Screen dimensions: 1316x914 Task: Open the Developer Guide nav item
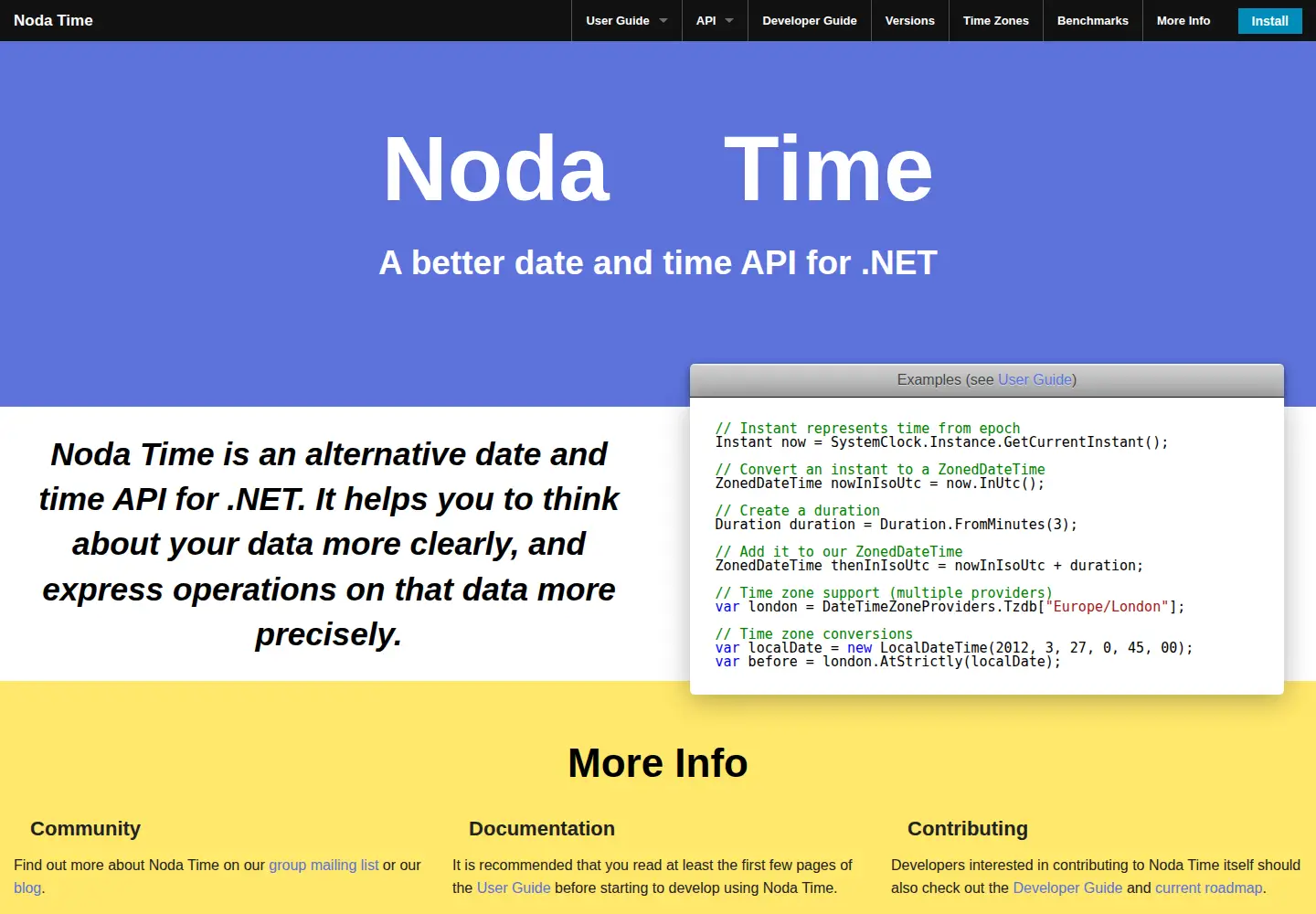pyautogui.click(x=810, y=20)
